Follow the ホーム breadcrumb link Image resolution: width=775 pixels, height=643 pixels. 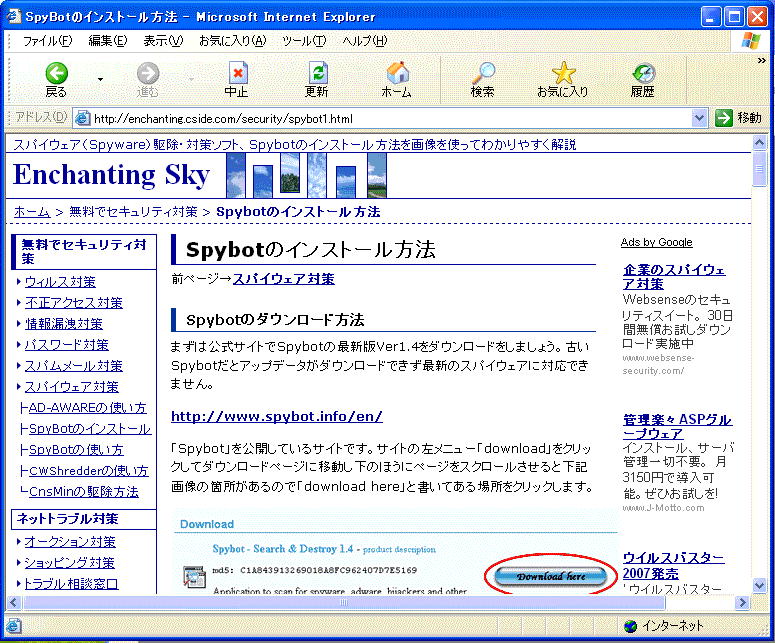click(32, 212)
